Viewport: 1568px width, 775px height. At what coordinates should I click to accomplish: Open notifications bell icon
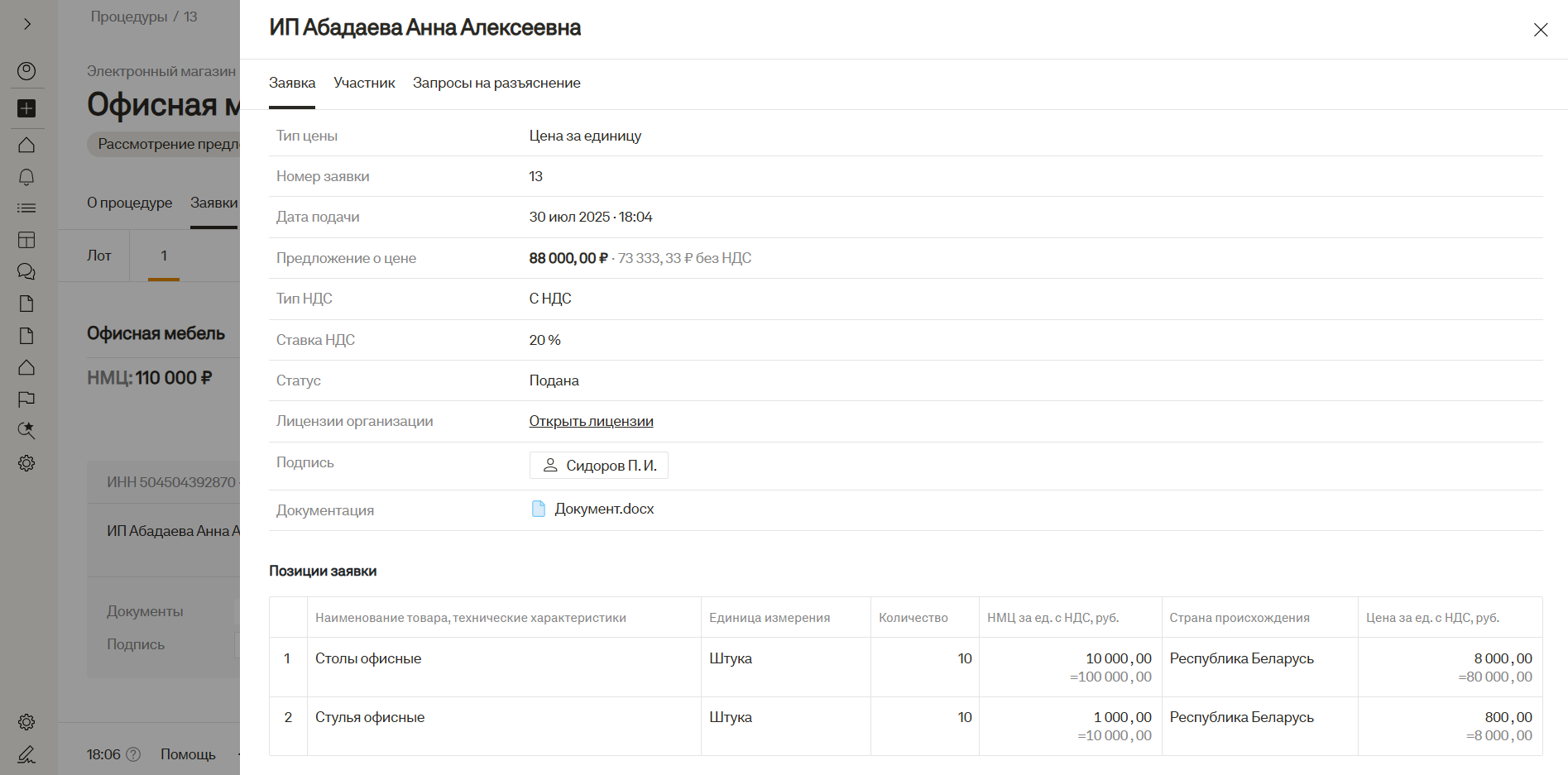tap(26, 177)
